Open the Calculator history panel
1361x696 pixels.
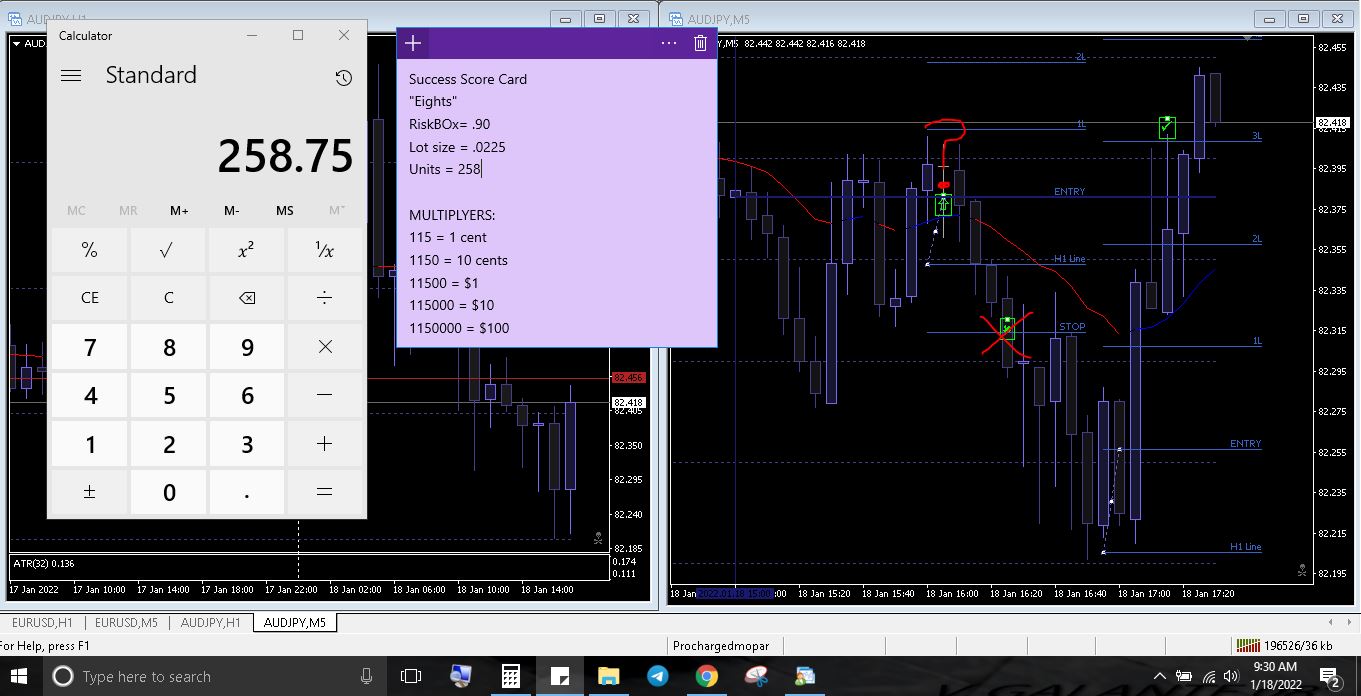coord(343,78)
